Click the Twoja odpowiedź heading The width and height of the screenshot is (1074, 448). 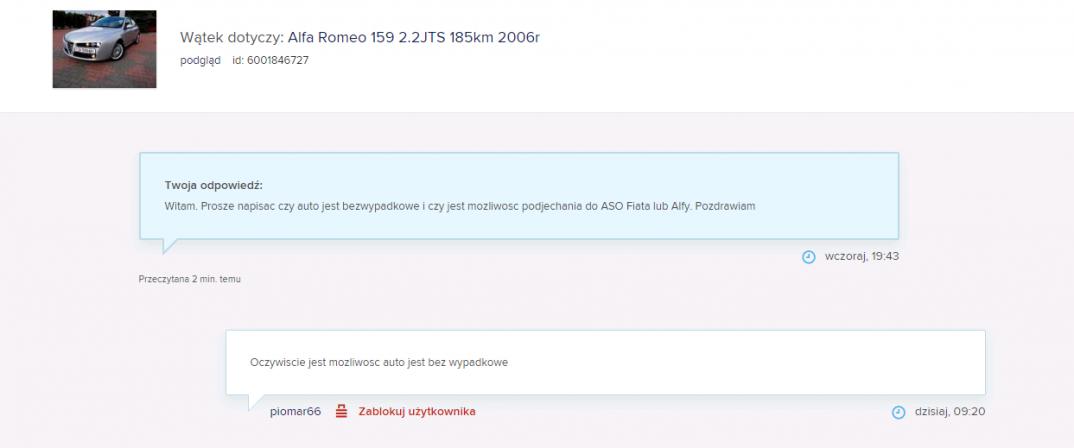point(214,186)
